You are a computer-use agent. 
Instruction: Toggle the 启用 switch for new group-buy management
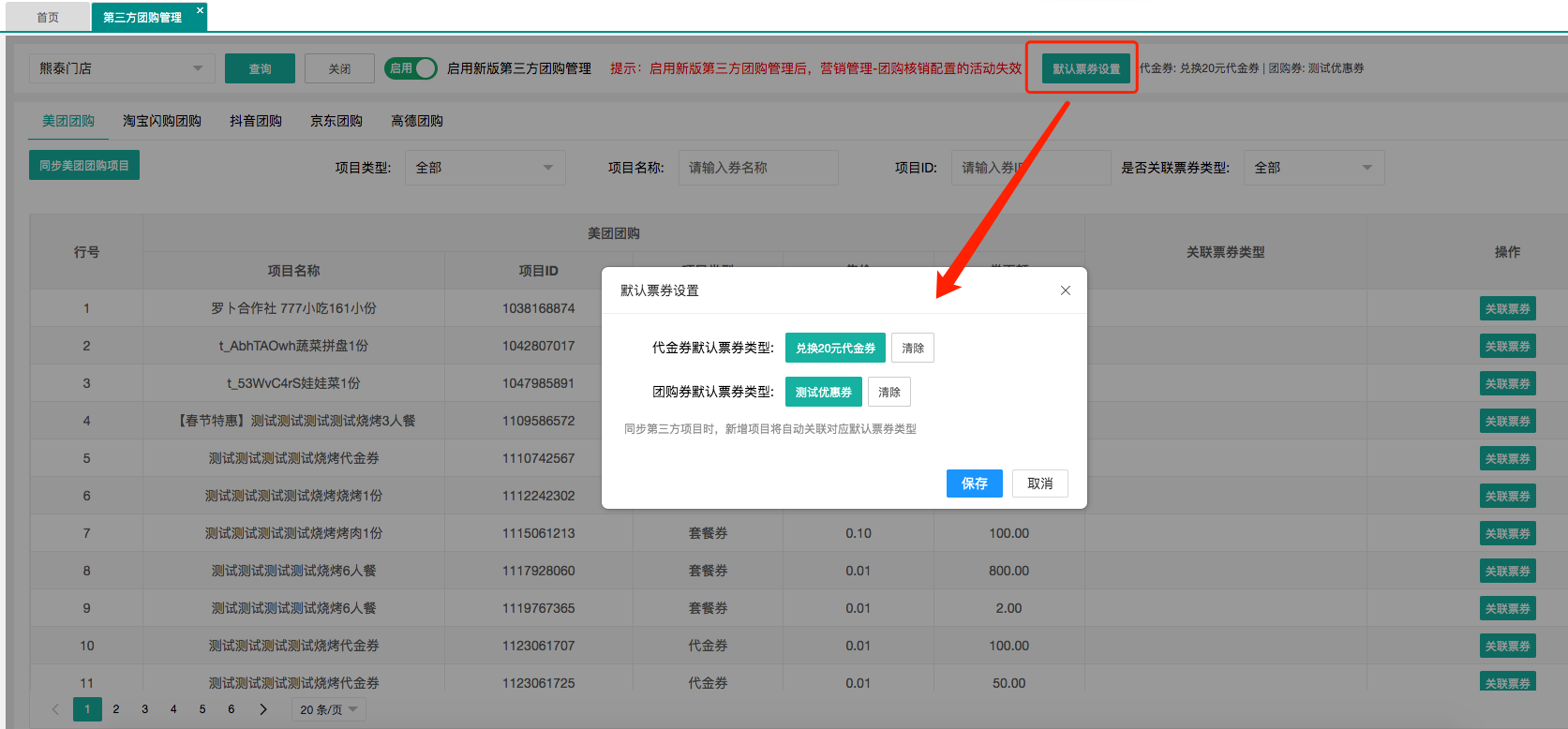pos(411,68)
